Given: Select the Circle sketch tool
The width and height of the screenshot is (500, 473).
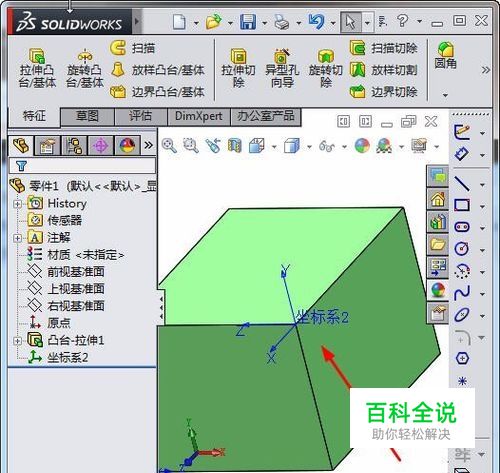Looking at the screenshot, I should [x=462, y=249].
